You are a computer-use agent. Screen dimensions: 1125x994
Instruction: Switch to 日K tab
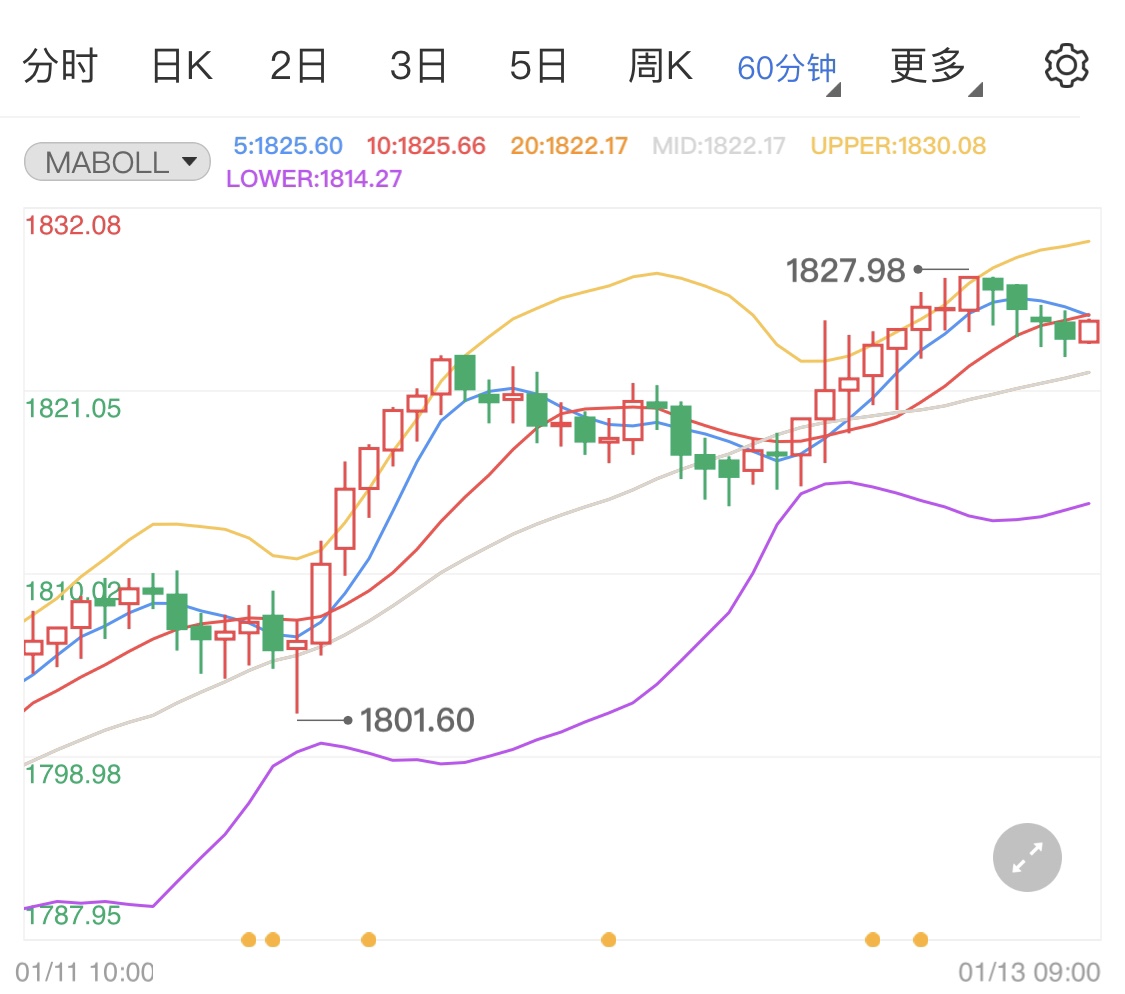pos(182,66)
